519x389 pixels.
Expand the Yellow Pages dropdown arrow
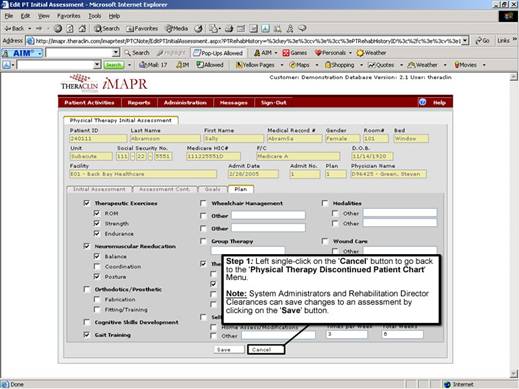(282, 65)
